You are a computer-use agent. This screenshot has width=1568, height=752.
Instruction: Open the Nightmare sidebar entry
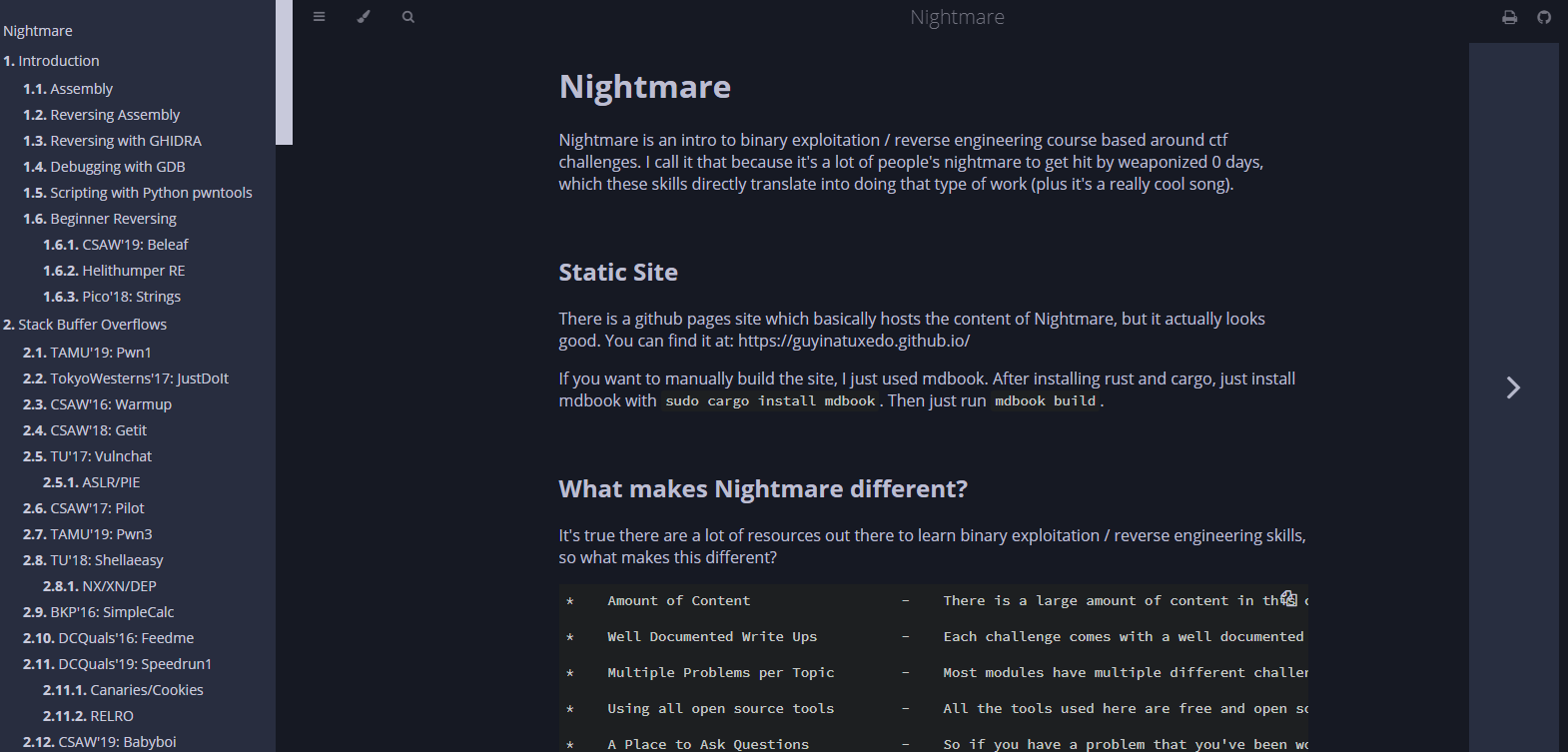pyautogui.click(x=38, y=31)
